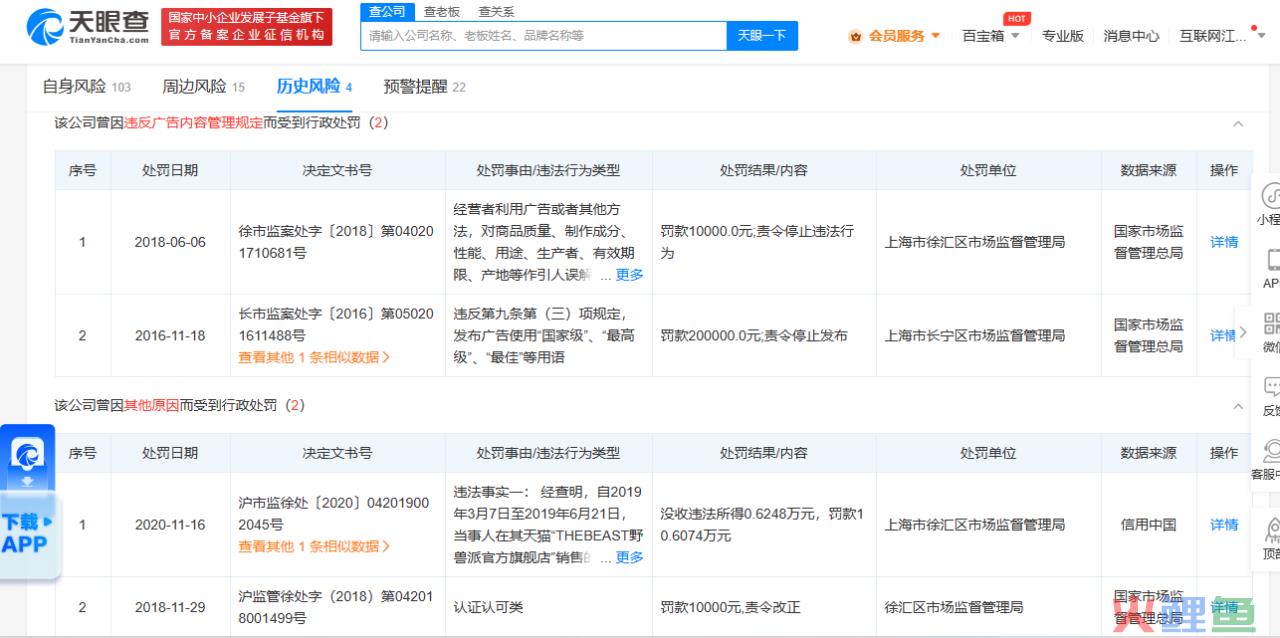The image size is (1280, 638).
Task: Switch to the 查老板 search tab
Action: click(x=441, y=12)
